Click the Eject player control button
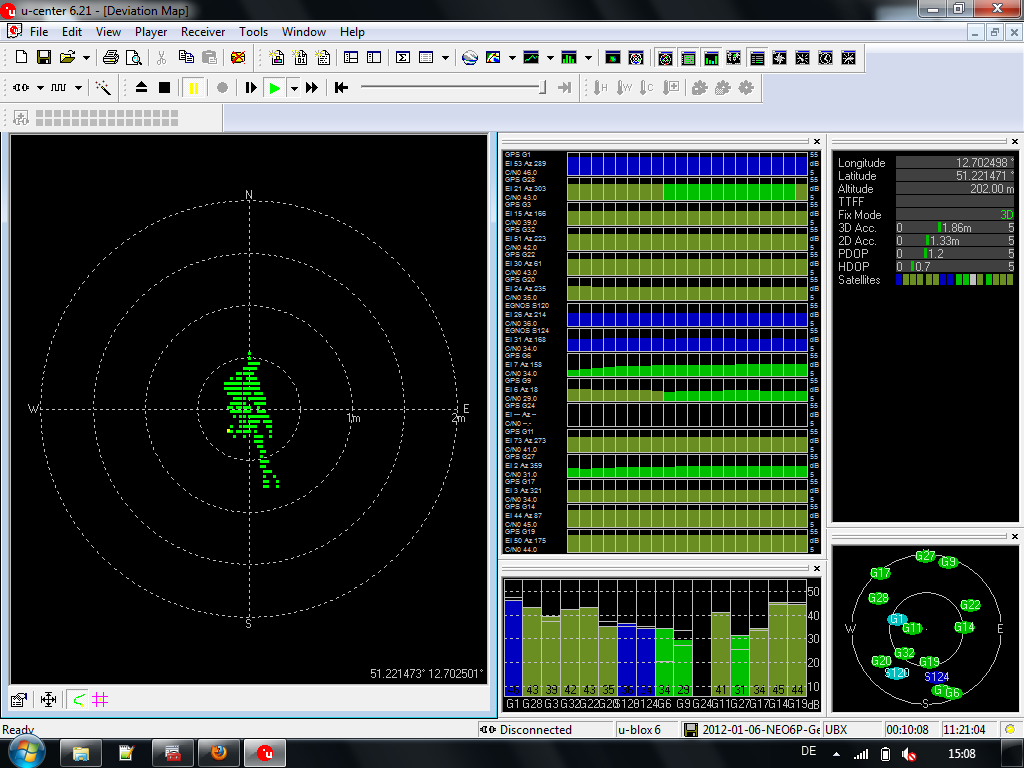 click(x=141, y=88)
